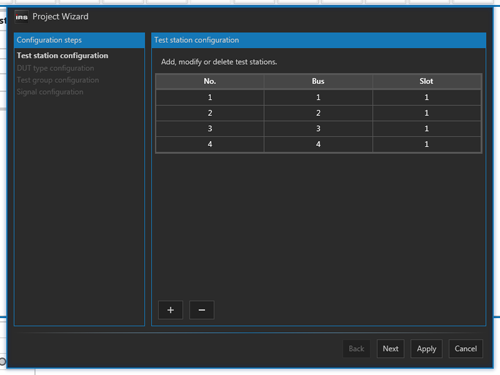Click the Bus column header

pos(318,81)
